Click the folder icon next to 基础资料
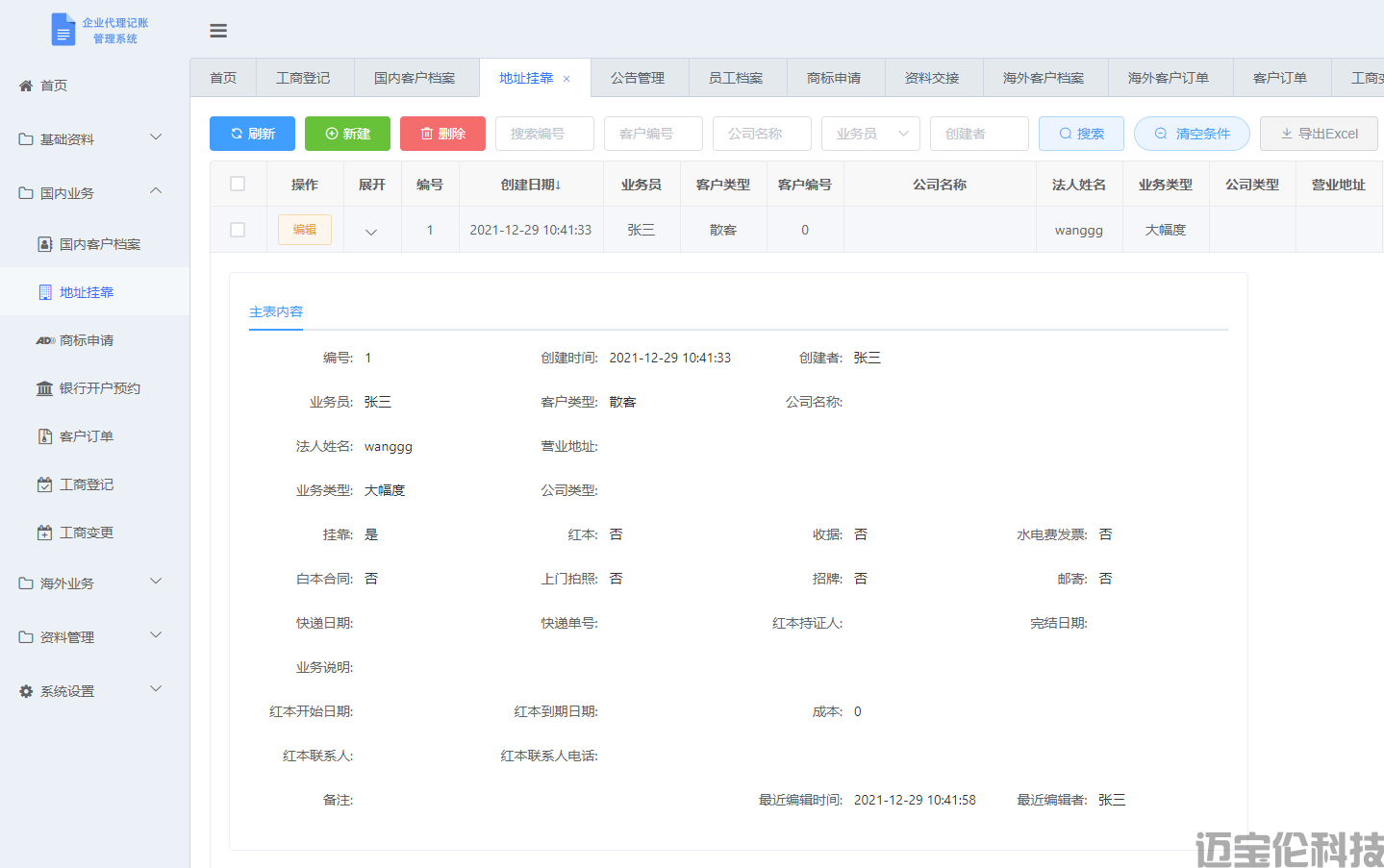The width and height of the screenshot is (1384, 868). tap(26, 139)
